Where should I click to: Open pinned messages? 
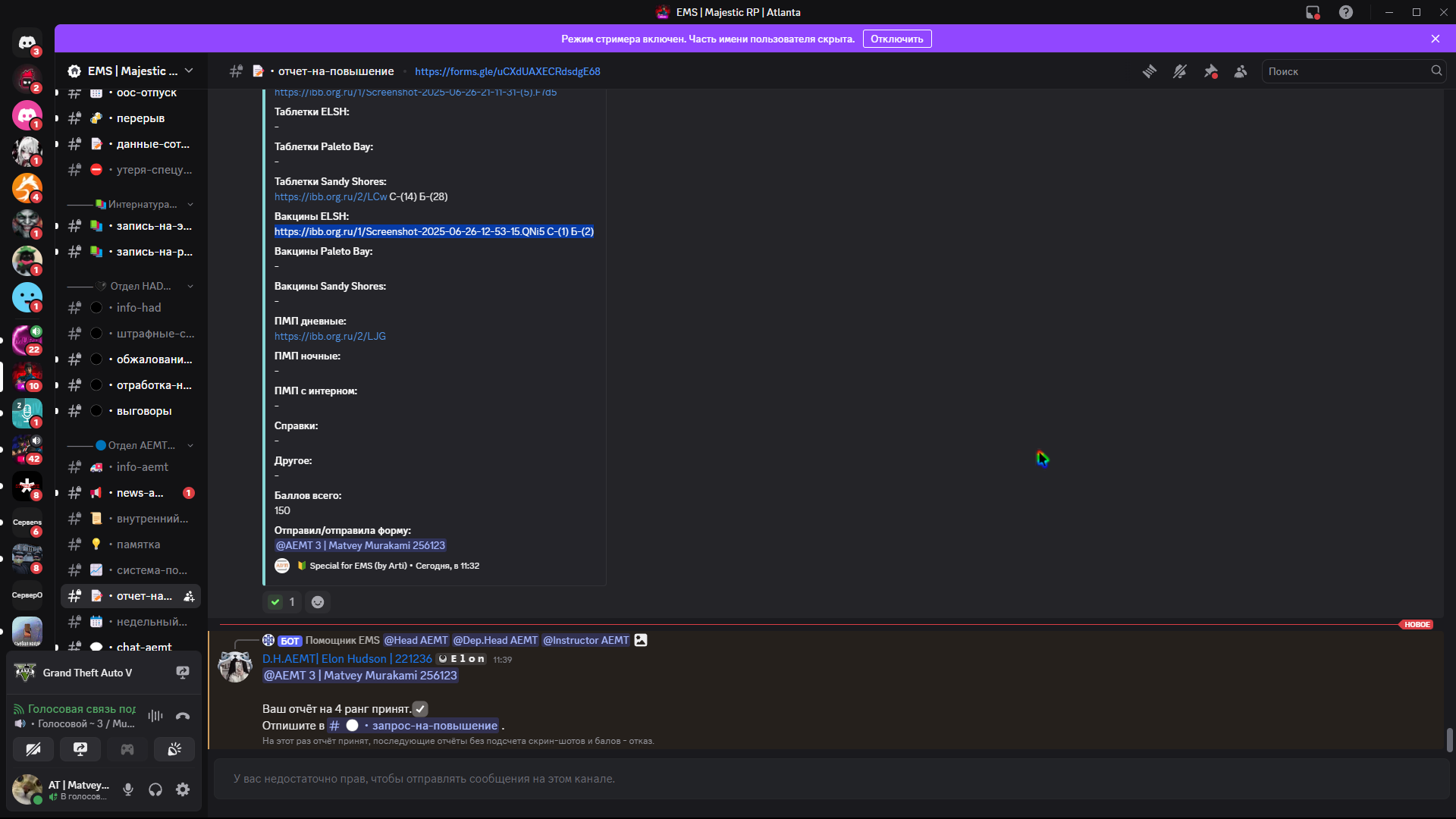(1210, 71)
